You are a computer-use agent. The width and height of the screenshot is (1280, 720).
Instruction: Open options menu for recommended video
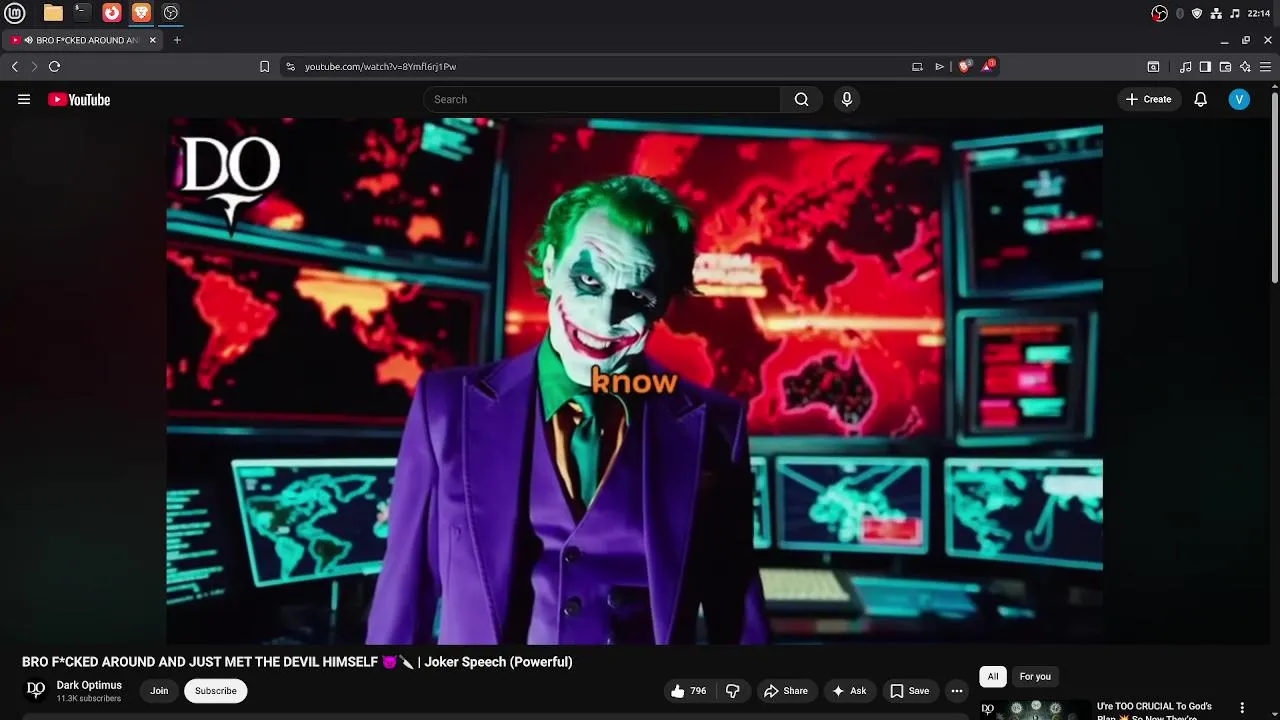pyautogui.click(x=1242, y=708)
